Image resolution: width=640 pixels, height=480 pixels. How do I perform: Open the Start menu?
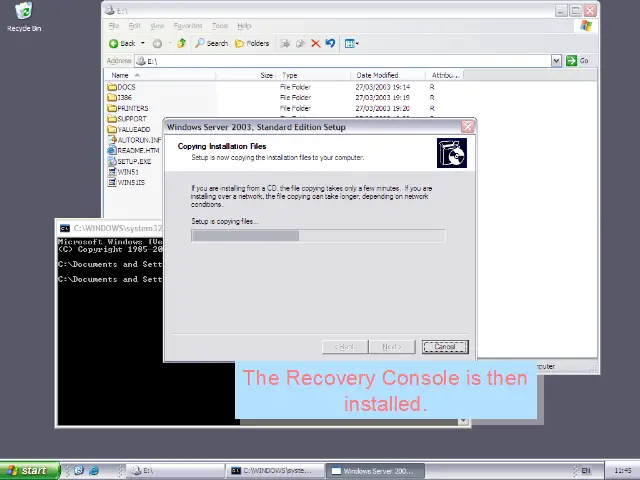click(x=30, y=471)
